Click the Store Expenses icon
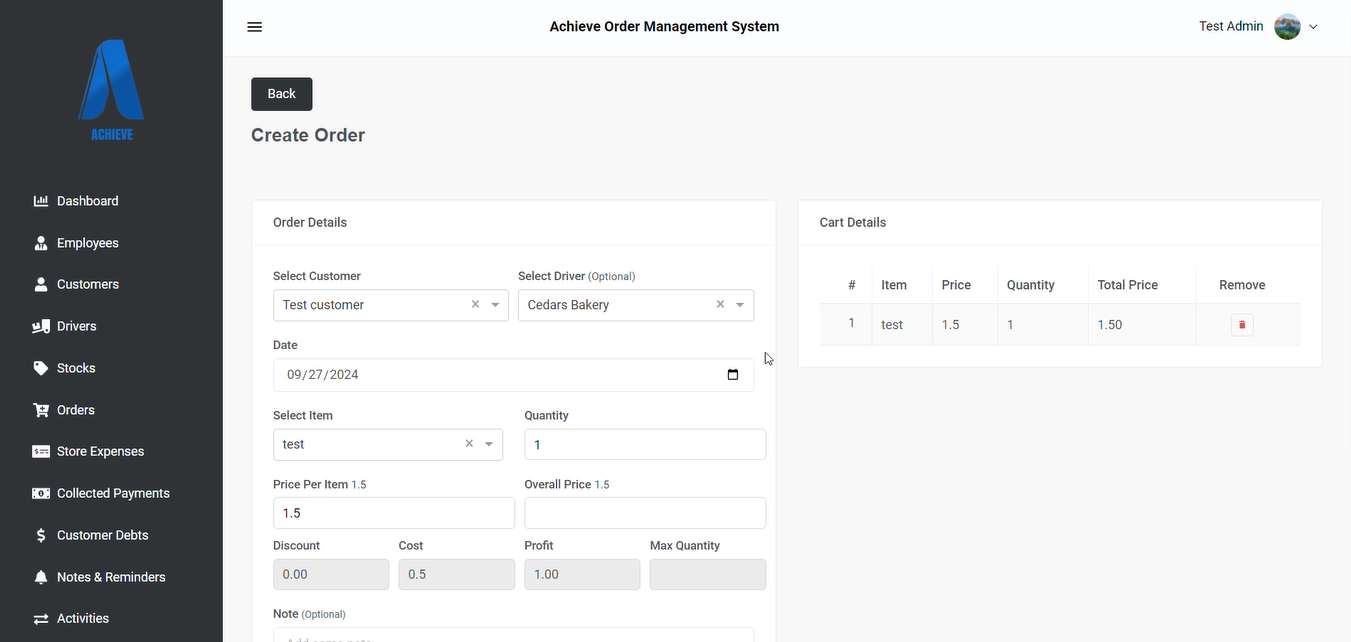Viewport: 1351px width, 642px height. [41, 452]
